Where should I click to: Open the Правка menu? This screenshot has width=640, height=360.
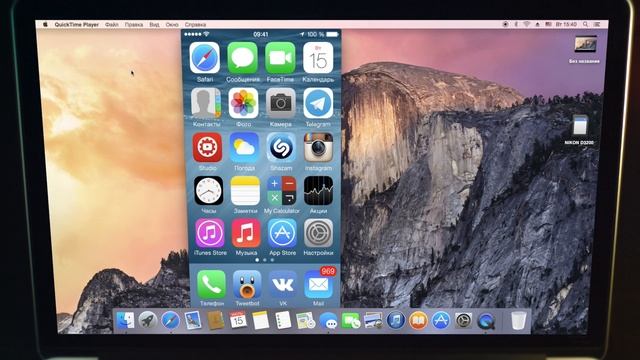coord(134,24)
